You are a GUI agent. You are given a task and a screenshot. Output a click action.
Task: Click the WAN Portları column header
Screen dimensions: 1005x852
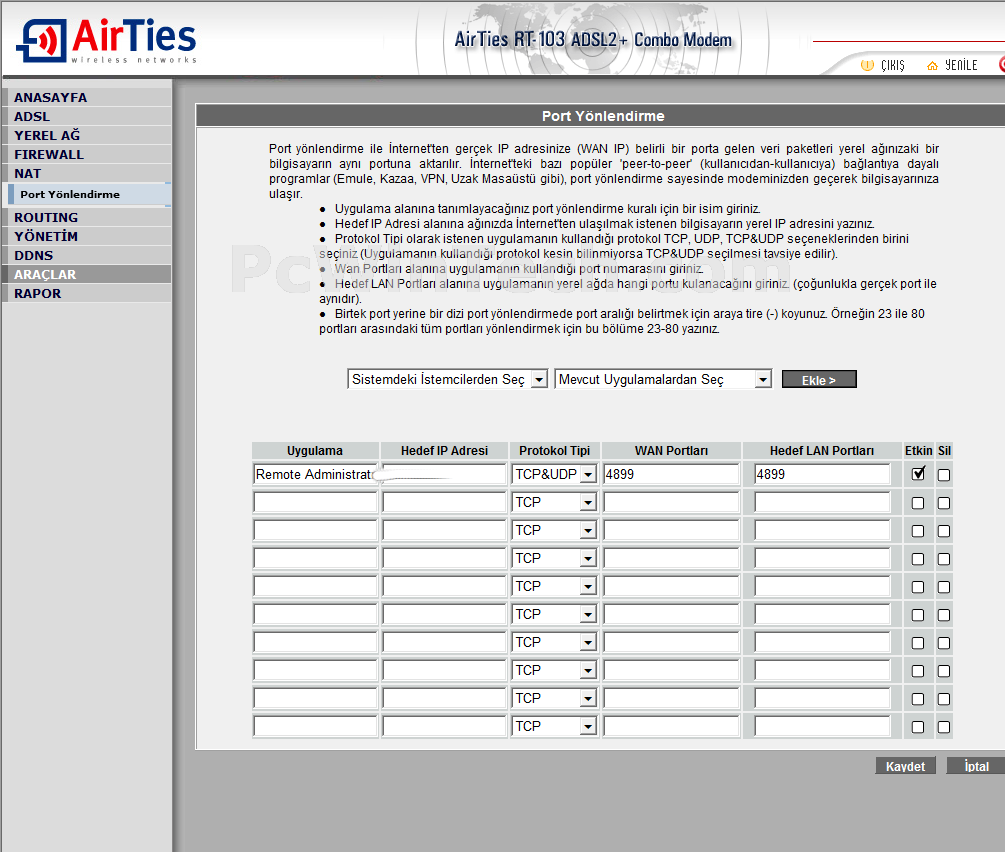click(x=671, y=451)
